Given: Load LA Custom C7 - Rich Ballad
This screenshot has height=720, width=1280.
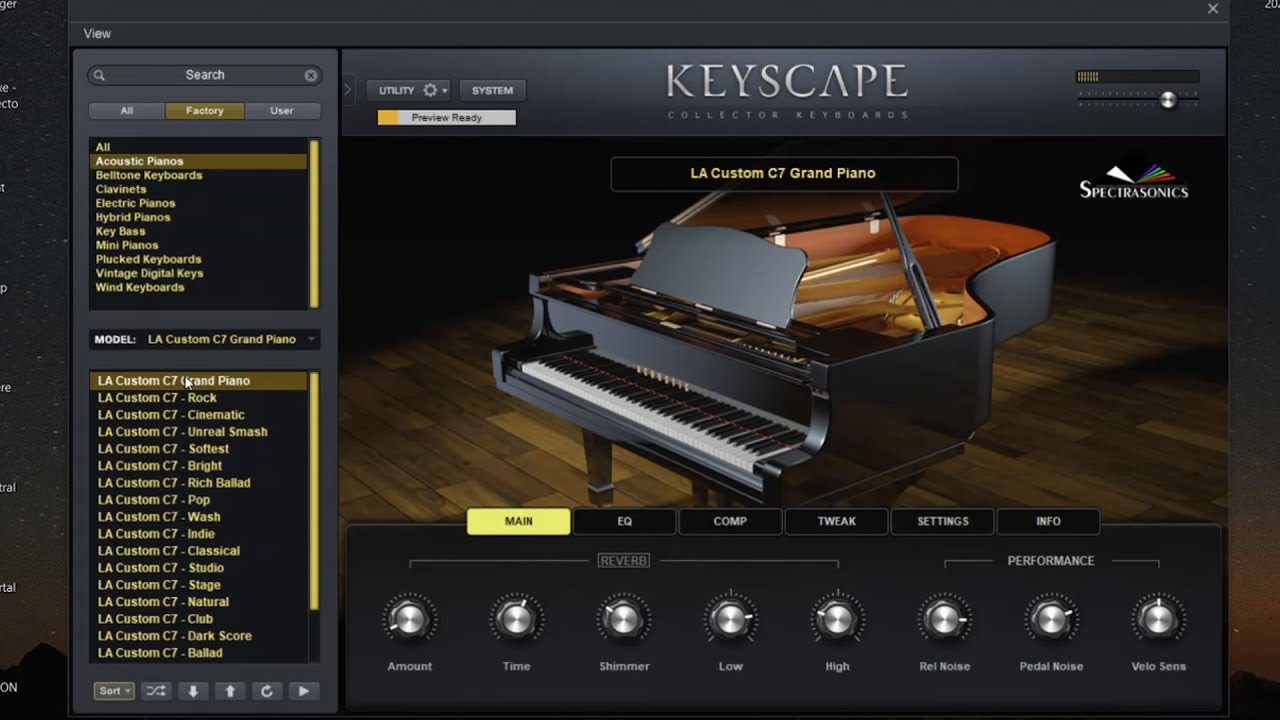Looking at the screenshot, I should click(x=198, y=483).
